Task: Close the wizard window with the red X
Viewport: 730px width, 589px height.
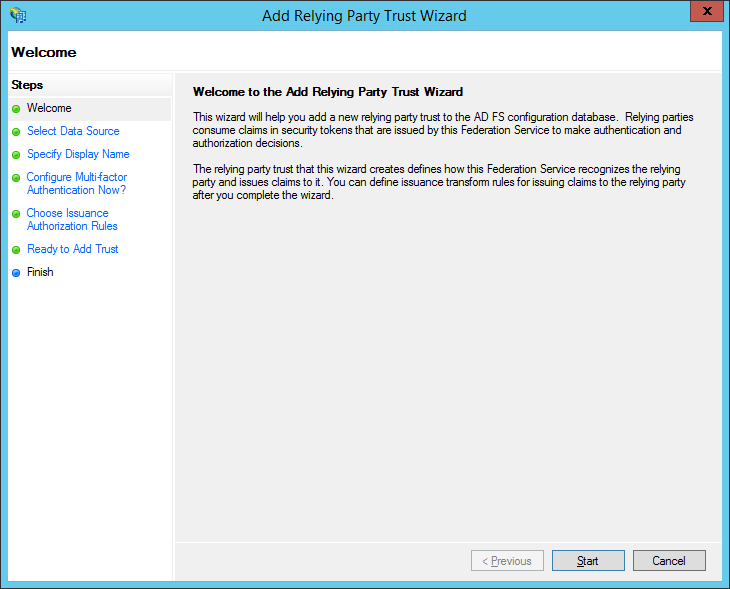Action: pyautogui.click(x=706, y=11)
